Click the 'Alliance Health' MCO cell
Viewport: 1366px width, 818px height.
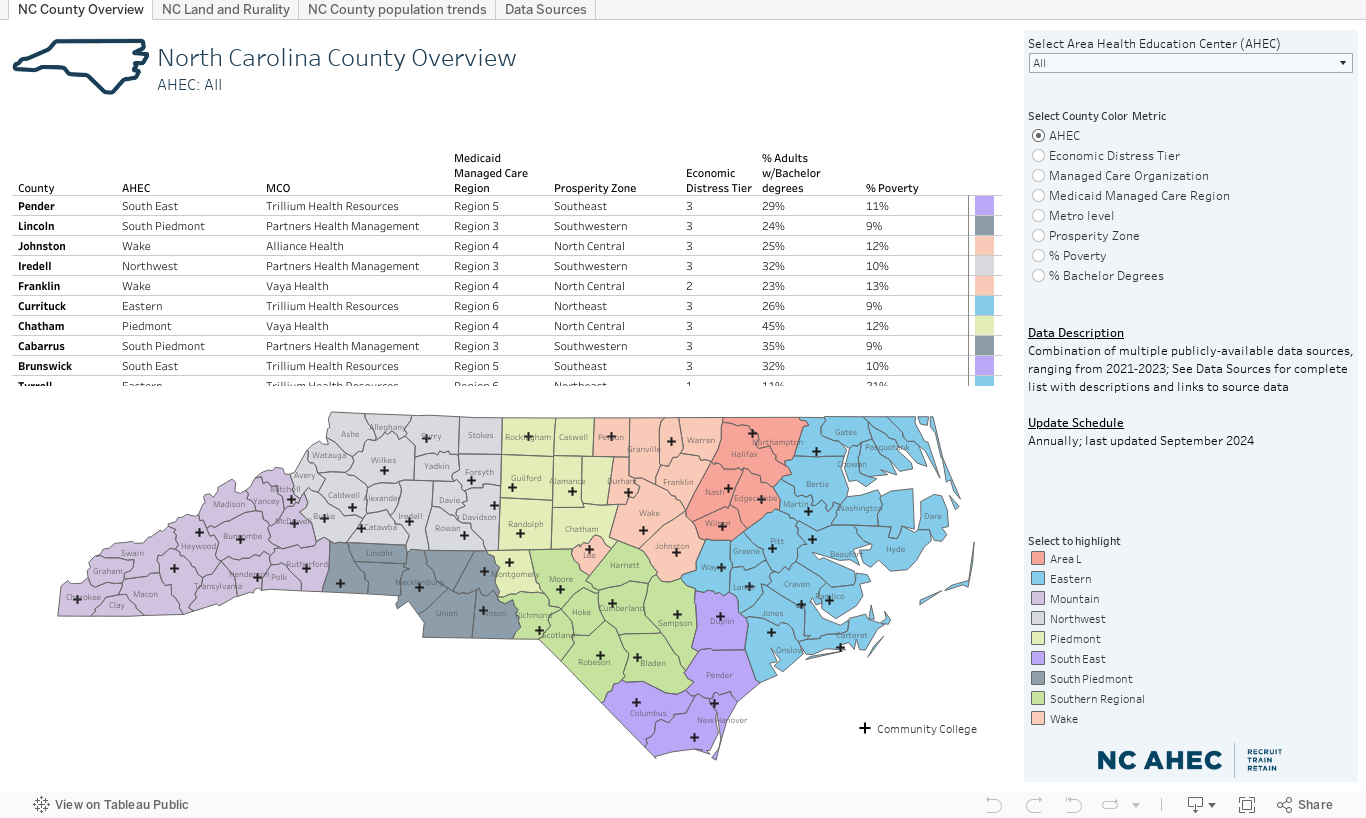point(305,246)
